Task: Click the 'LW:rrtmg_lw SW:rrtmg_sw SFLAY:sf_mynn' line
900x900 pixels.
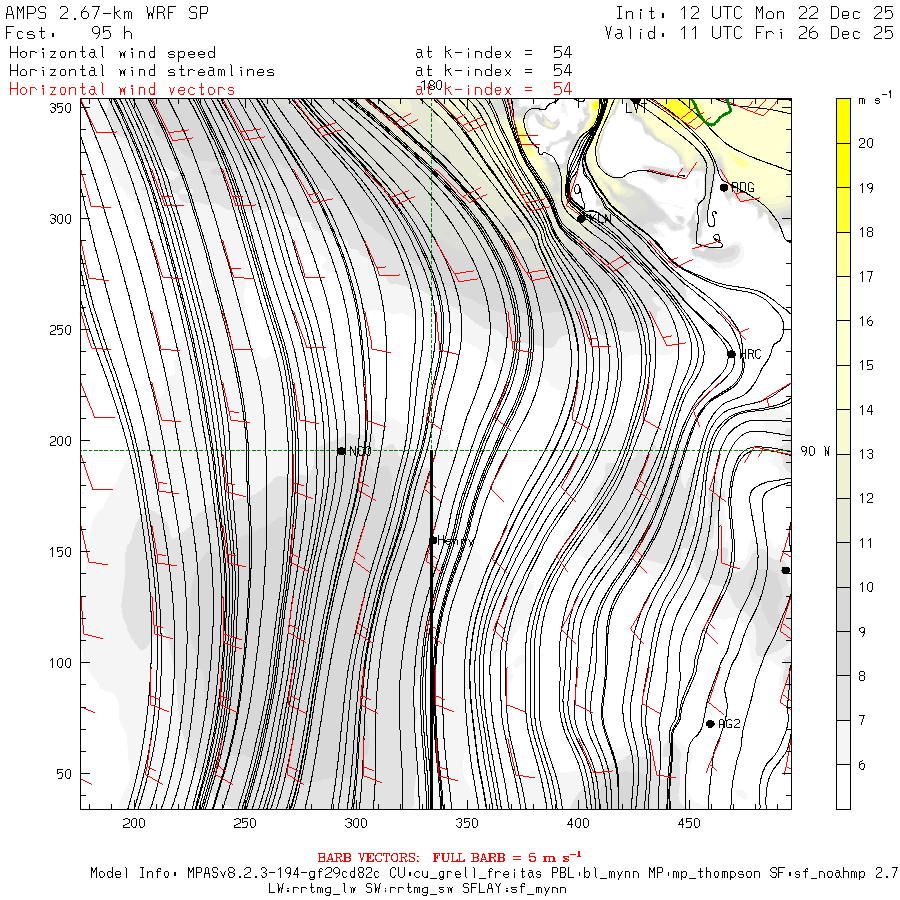Action: (417, 889)
